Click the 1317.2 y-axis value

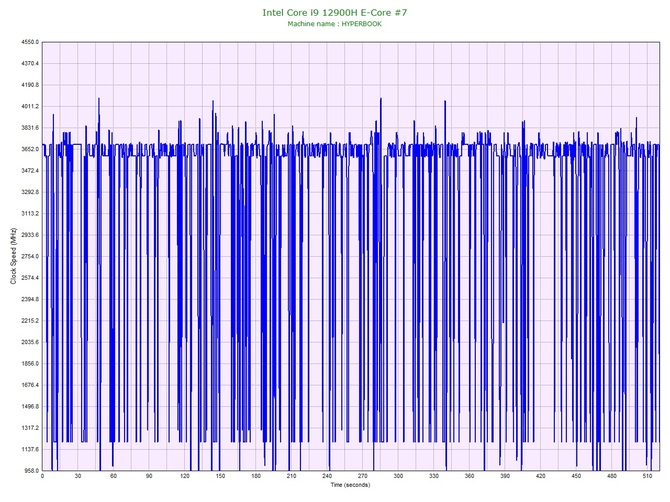[x=30, y=428]
